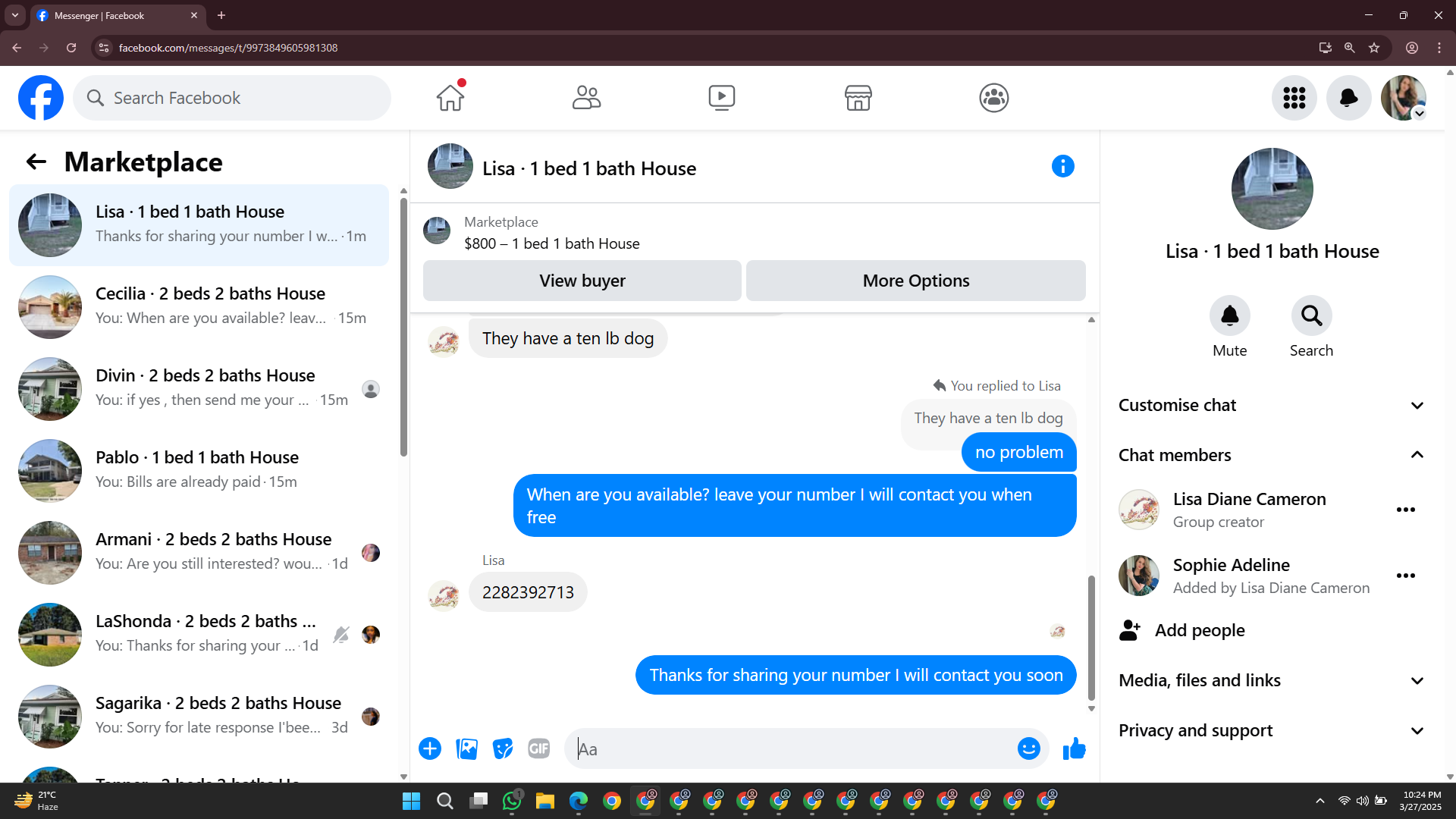Open Microsoft Edge from the taskbar
Image resolution: width=1456 pixels, height=819 pixels.
point(579,801)
